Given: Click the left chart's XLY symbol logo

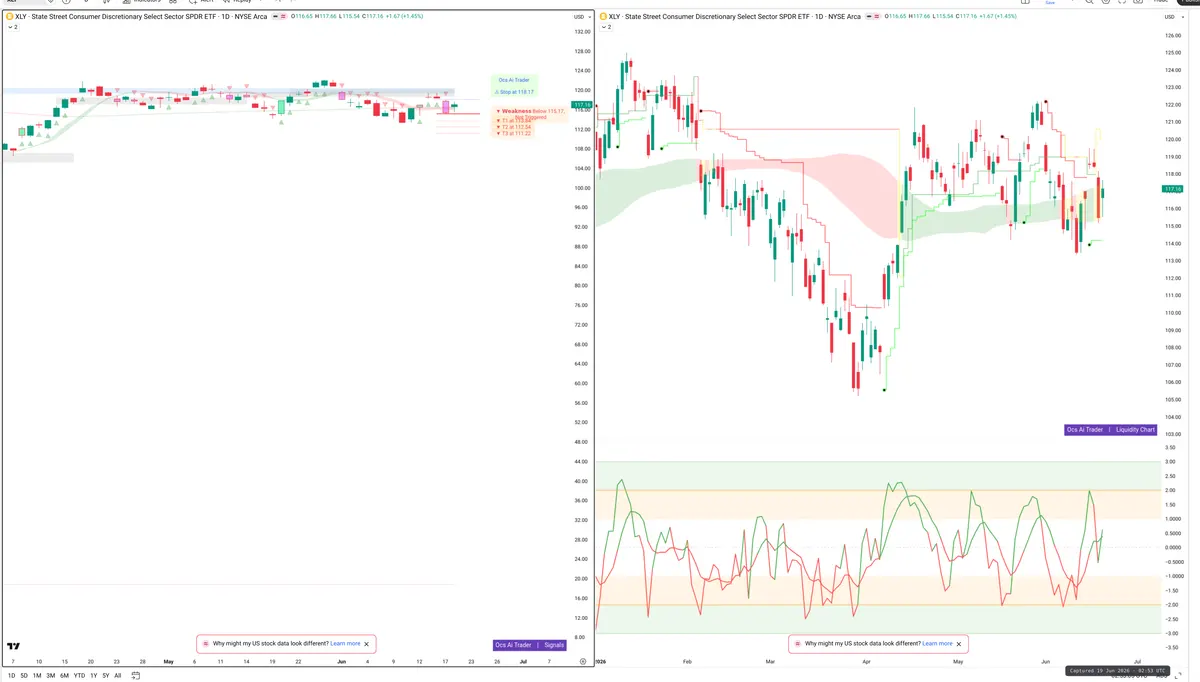Looking at the screenshot, I should coord(9,17).
